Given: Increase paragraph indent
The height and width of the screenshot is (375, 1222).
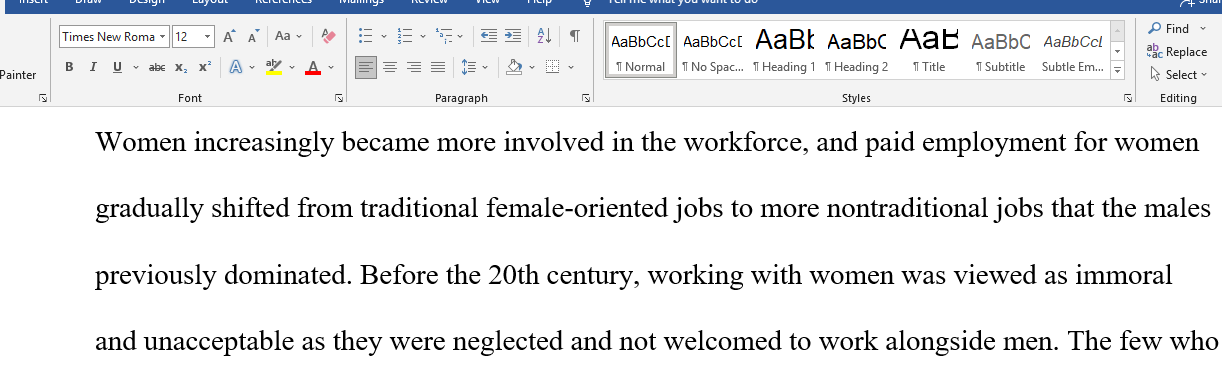Looking at the screenshot, I should [512, 37].
